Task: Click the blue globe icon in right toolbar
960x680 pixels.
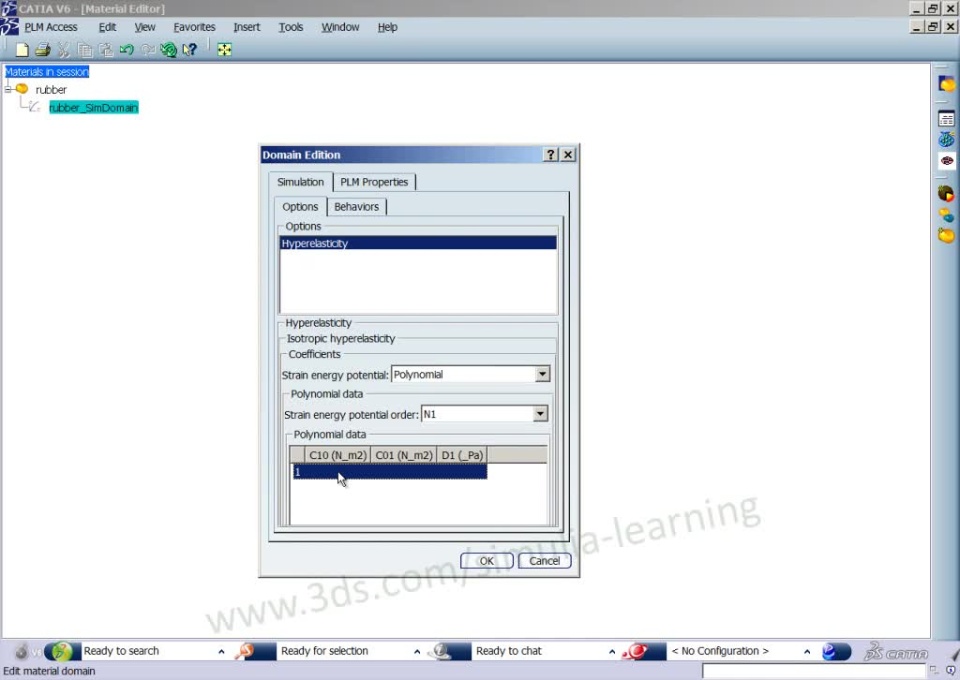Action: coord(947,139)
